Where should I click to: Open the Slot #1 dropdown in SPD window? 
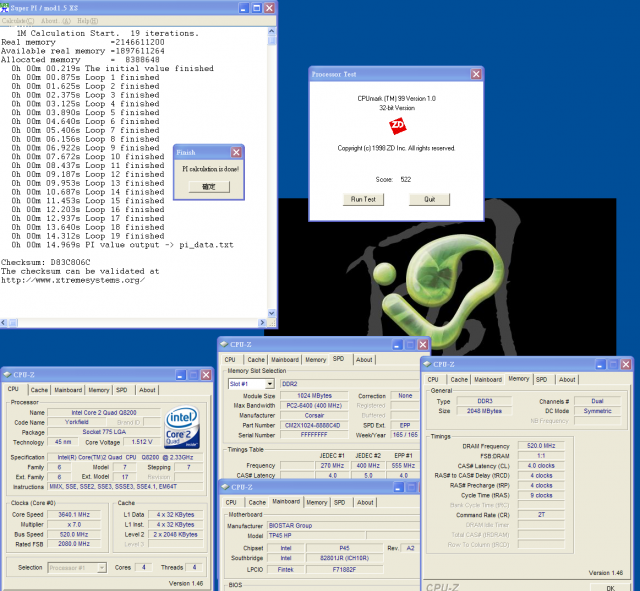click(270, 384)
